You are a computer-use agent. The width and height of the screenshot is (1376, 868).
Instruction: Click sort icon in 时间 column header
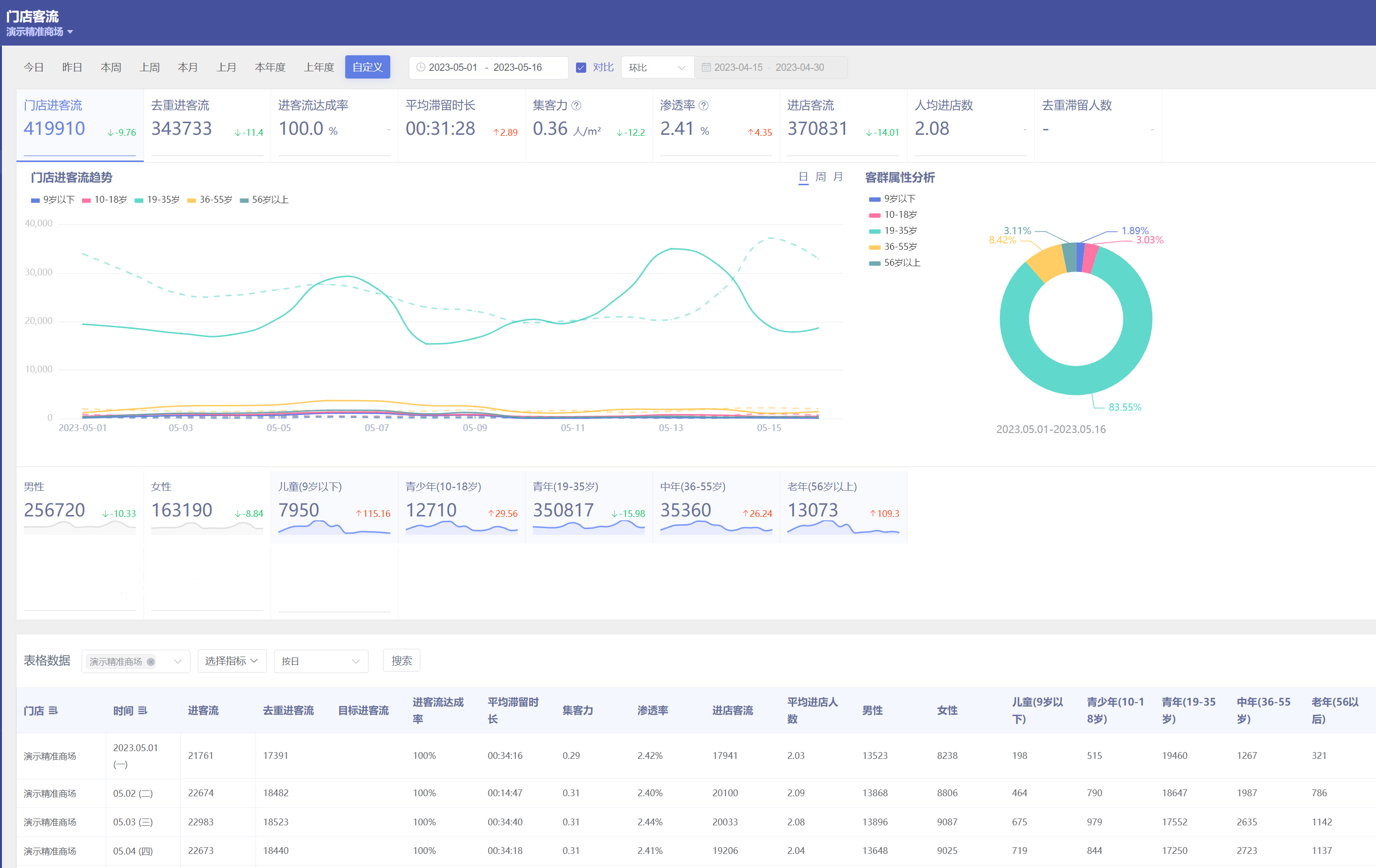[x=143, y=710]
